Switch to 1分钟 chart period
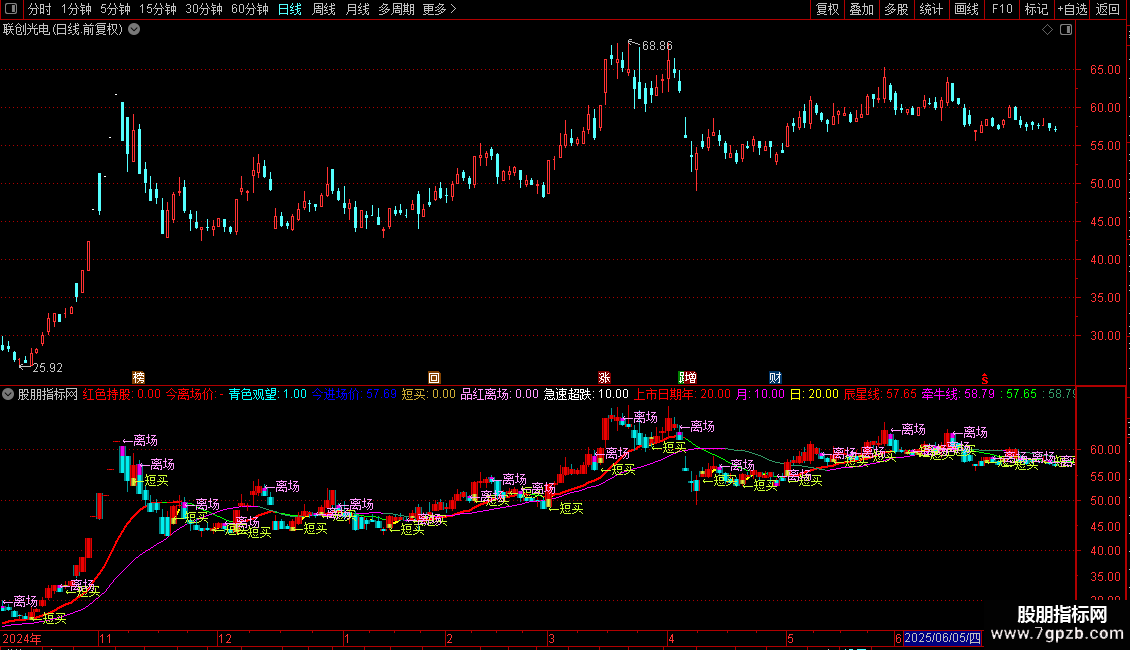The height and width of the screenshot is (650, 1130). [76, 9]
